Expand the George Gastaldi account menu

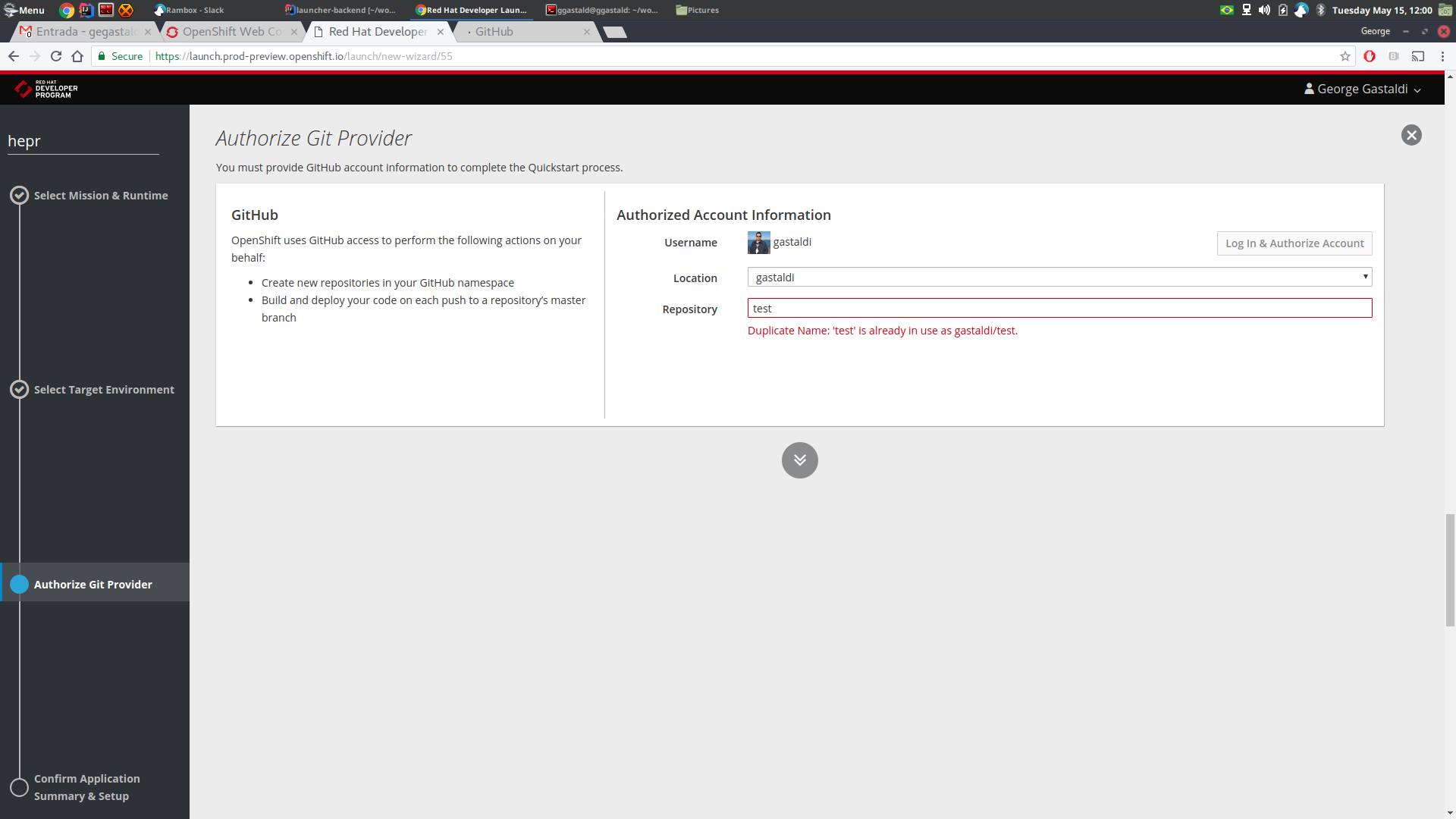tap(1361, 89)
